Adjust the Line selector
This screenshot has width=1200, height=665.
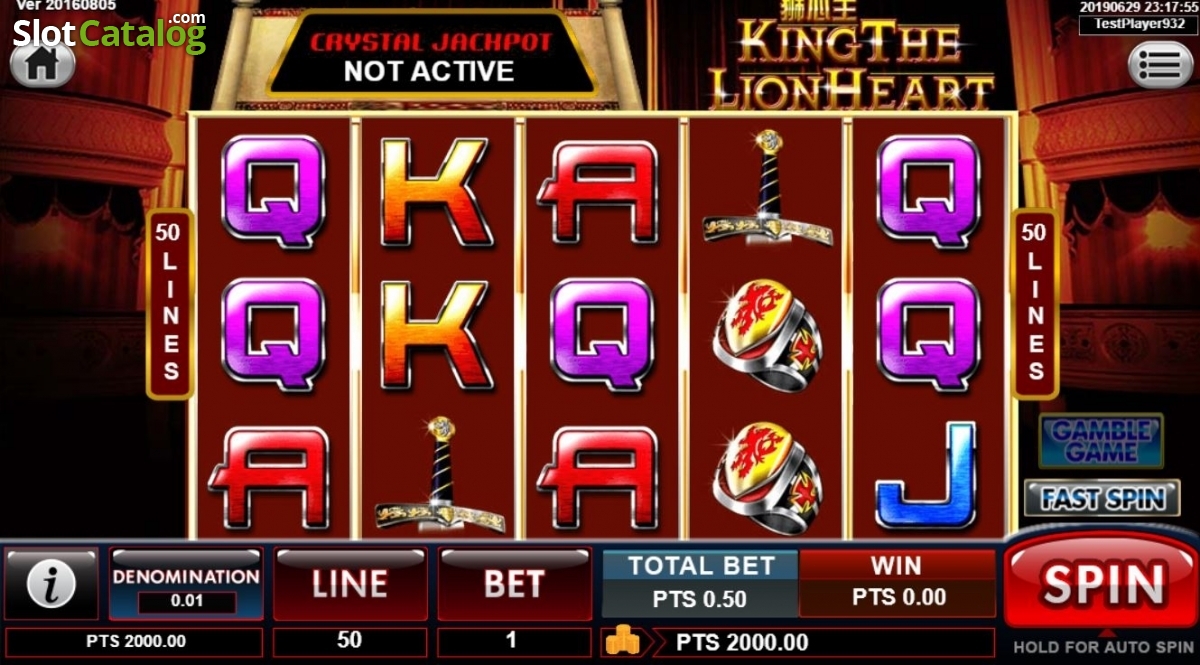coord(349,584)
